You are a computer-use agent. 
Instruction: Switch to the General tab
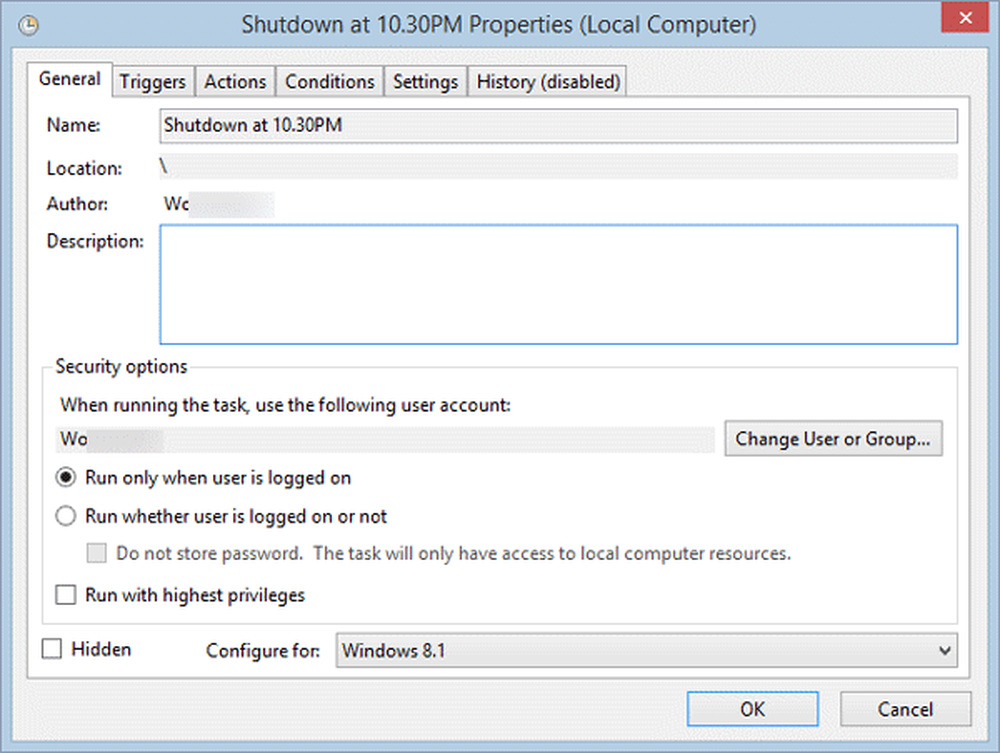[70, 80]
